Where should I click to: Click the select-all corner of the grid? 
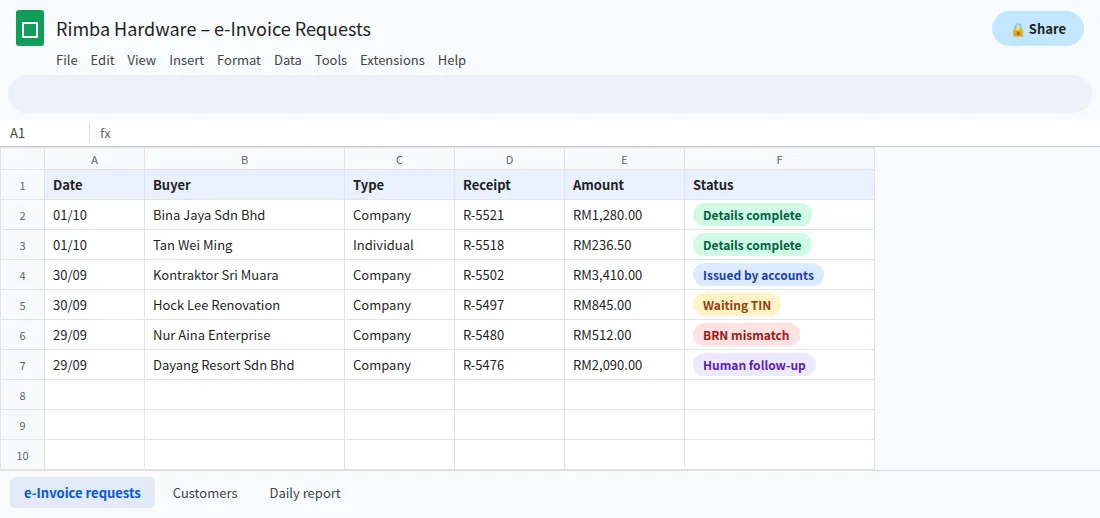tap(22, 159)
